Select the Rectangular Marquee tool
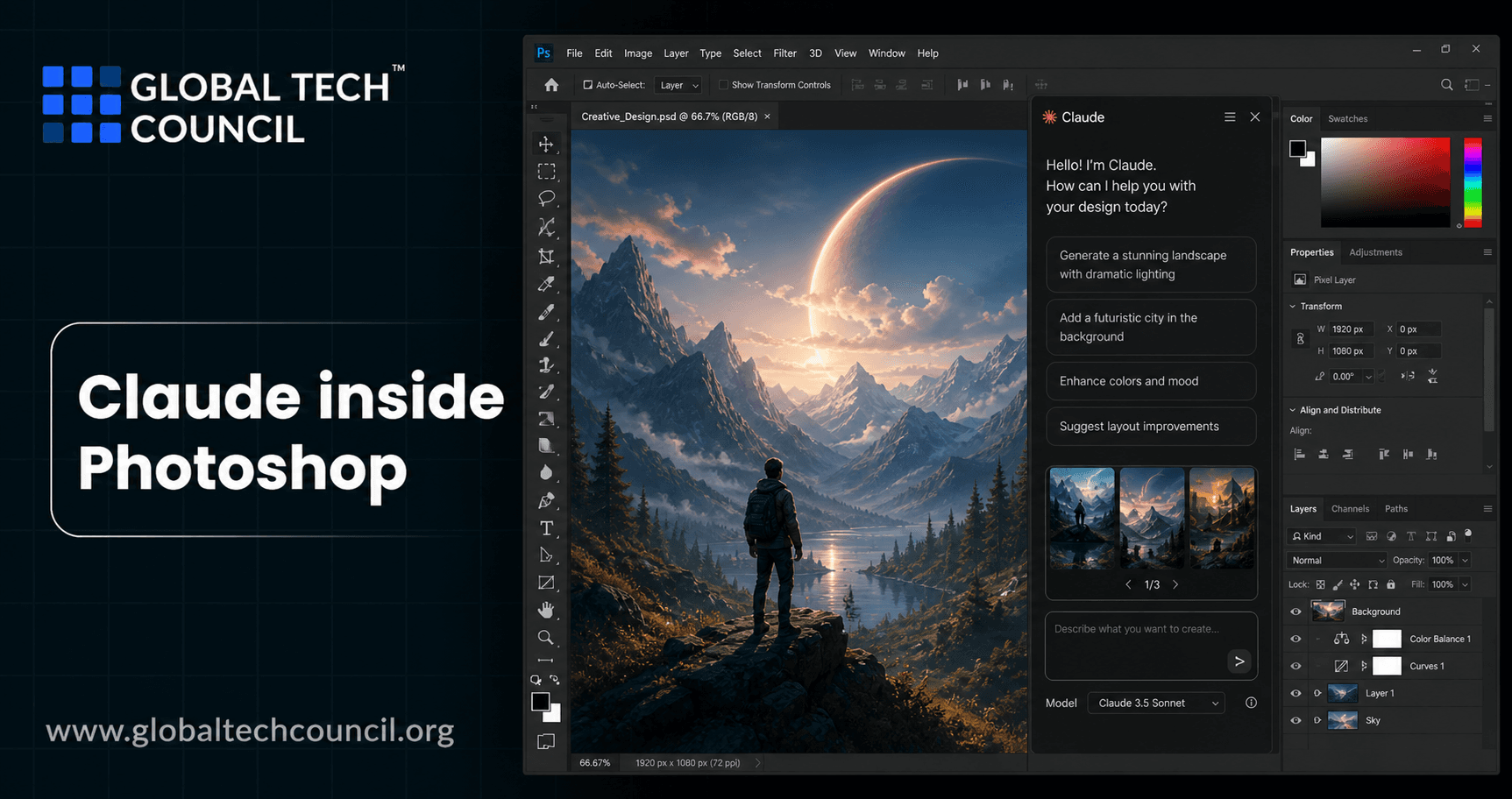The image size is (1512, 799). pos(546,172)
